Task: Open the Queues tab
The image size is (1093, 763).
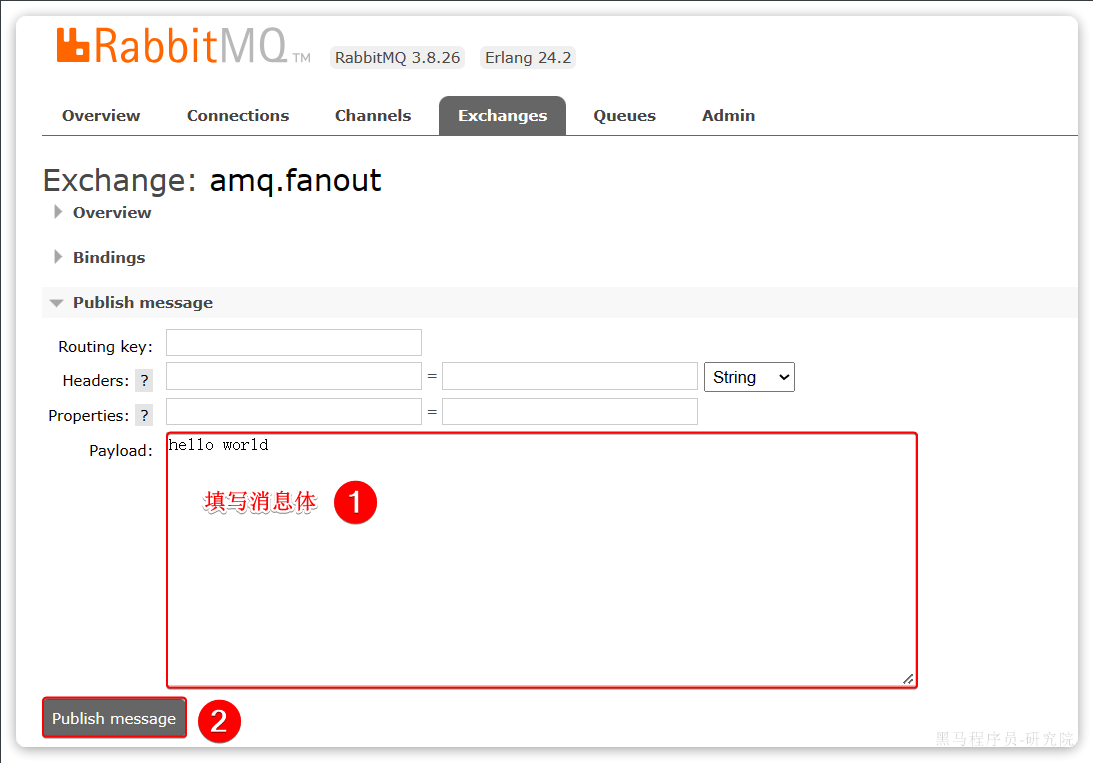Action: [x=625, y=116]
